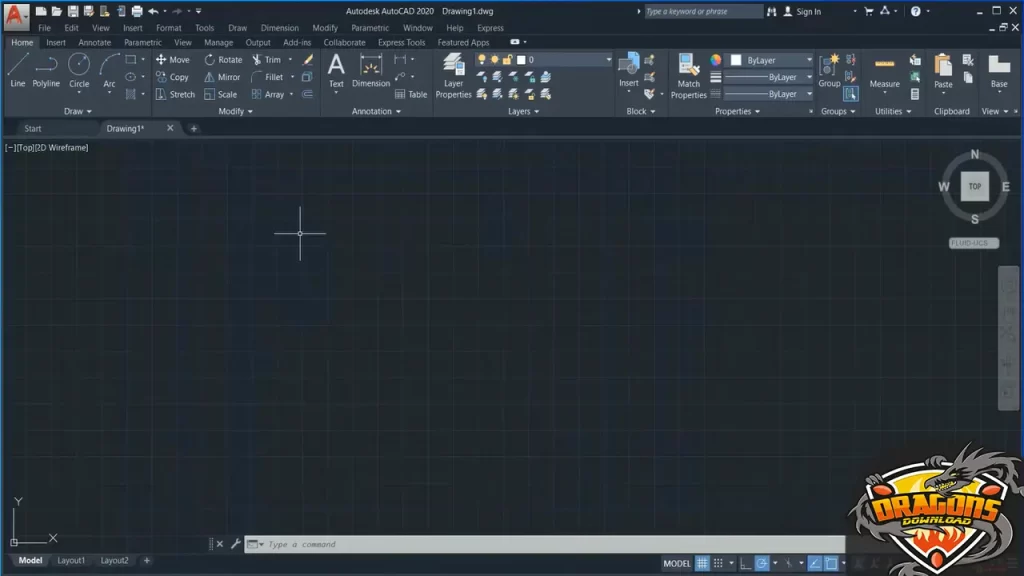Click Sign In
Screen dimensions: 1024x576
coord(808,12)
